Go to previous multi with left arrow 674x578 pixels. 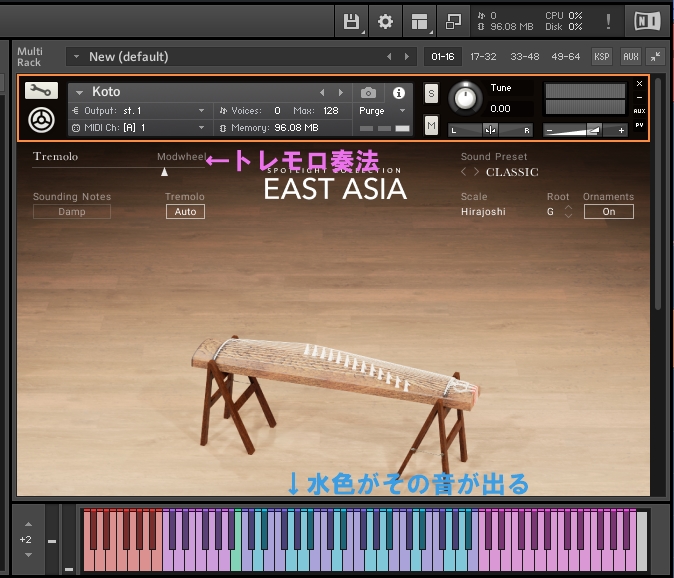[x=389, y=56]
